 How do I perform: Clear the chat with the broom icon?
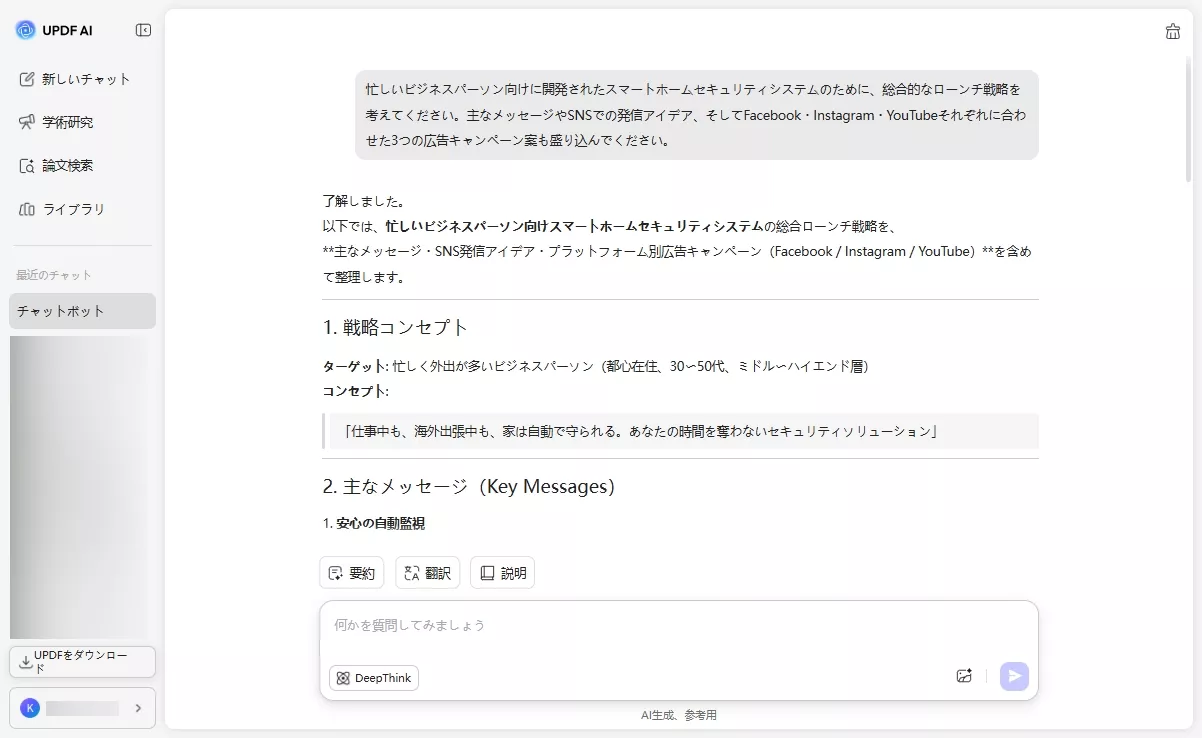pyautogui.click(x=1172, y=31)
